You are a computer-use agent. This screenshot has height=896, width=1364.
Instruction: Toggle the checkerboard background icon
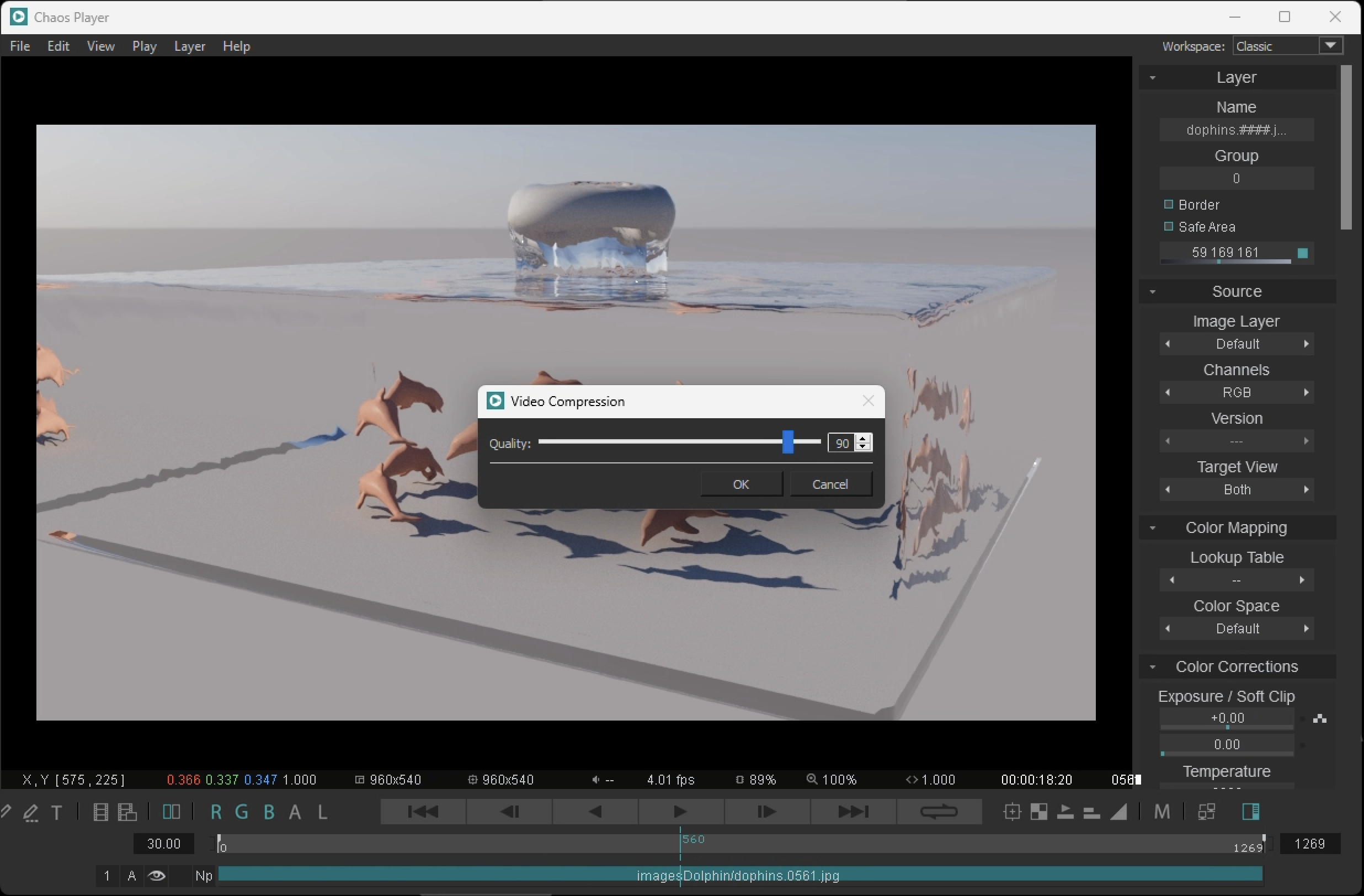click(x=1038, y=812)
